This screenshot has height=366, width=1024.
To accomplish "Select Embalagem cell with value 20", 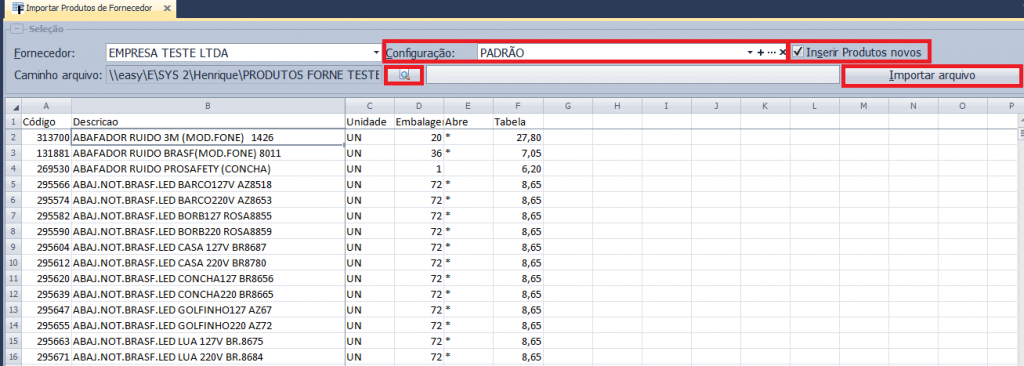I will [419, 137].
